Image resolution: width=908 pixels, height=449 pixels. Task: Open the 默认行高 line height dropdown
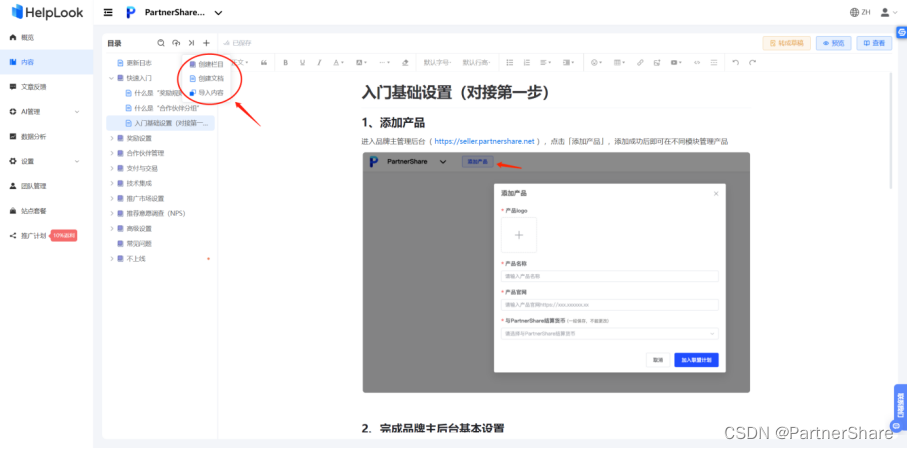(x=476, y=63)
